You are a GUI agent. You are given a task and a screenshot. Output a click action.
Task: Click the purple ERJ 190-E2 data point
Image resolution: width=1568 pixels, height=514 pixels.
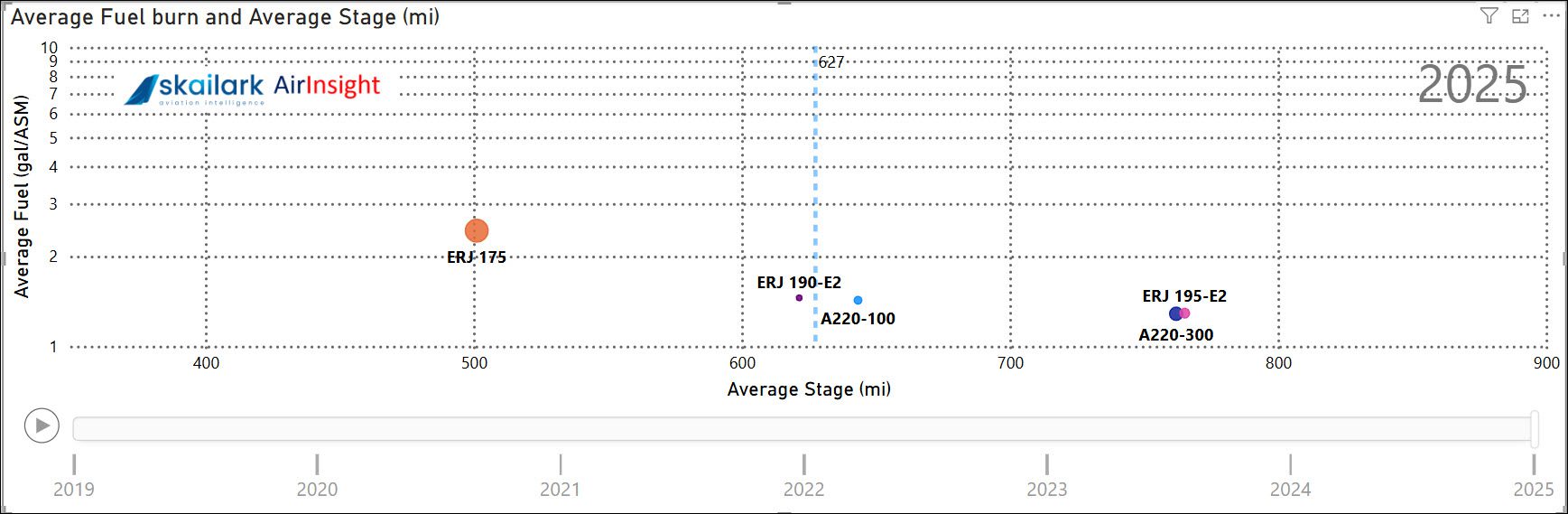coord(799,298)
